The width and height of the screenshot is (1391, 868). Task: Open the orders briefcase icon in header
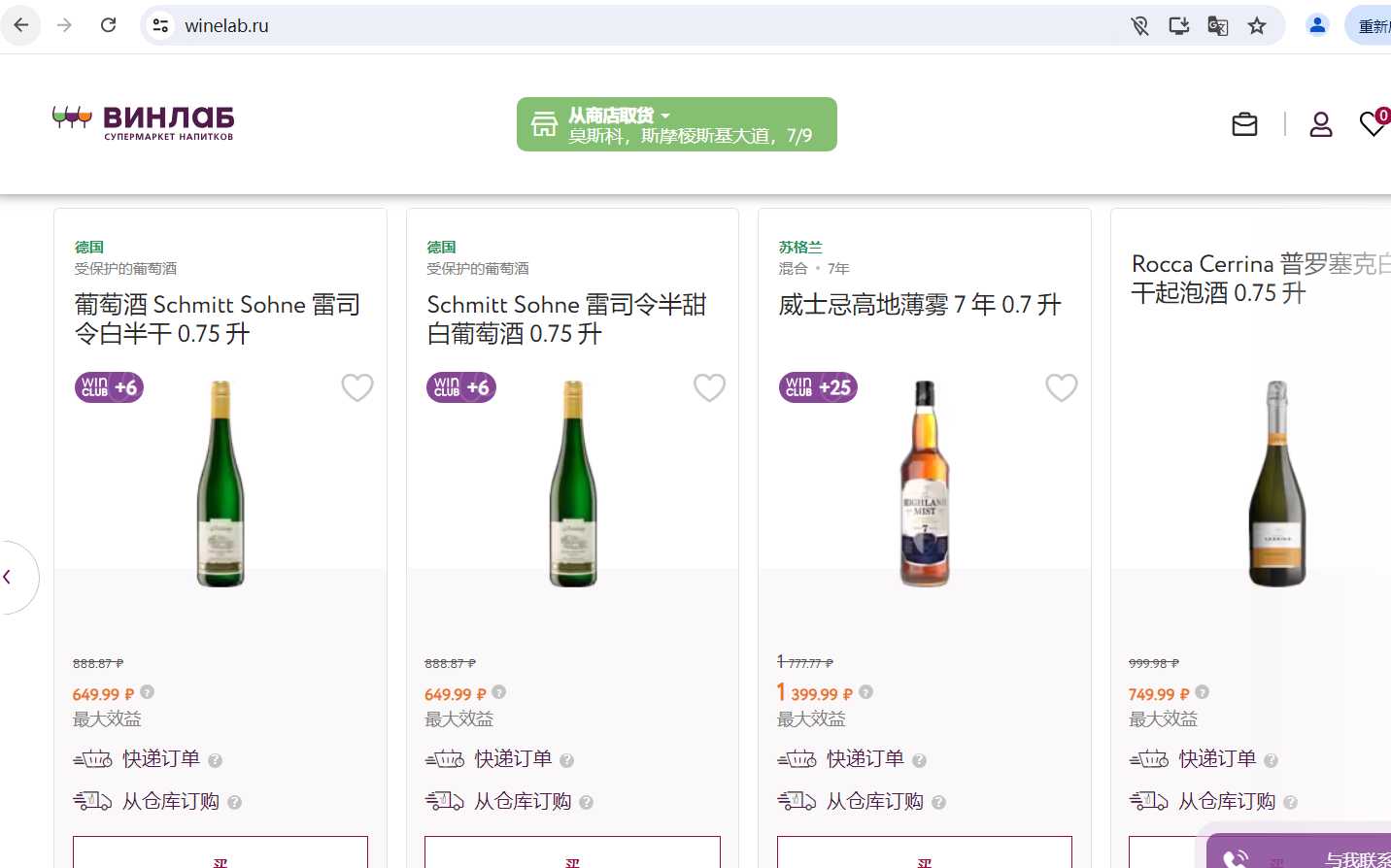(x=1244, y=124)
